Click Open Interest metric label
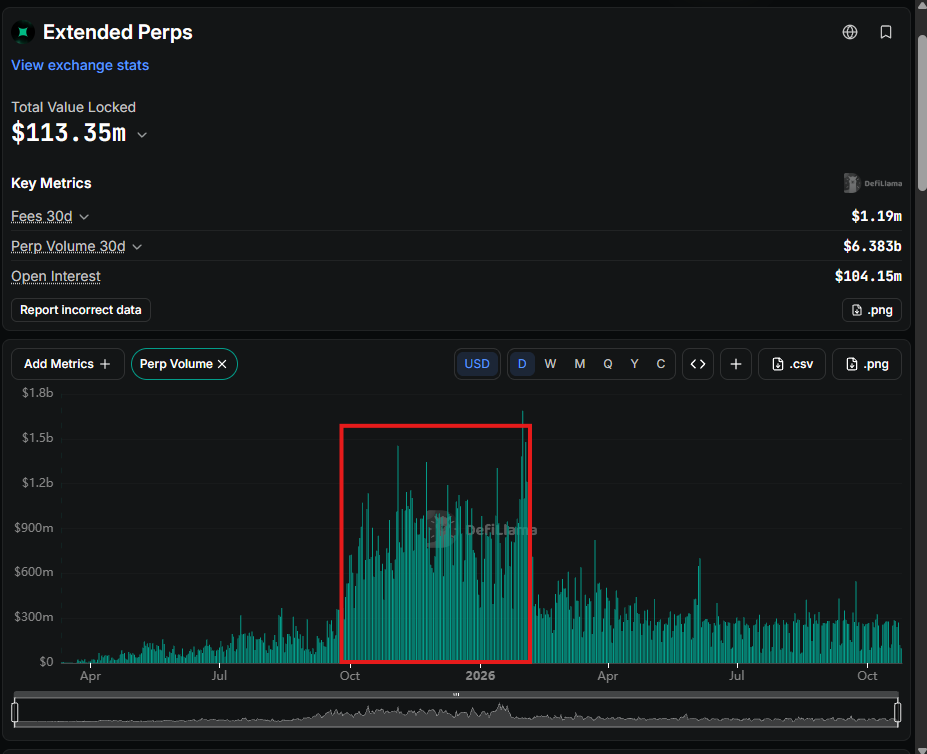927x754 pixels. point(56,276)
